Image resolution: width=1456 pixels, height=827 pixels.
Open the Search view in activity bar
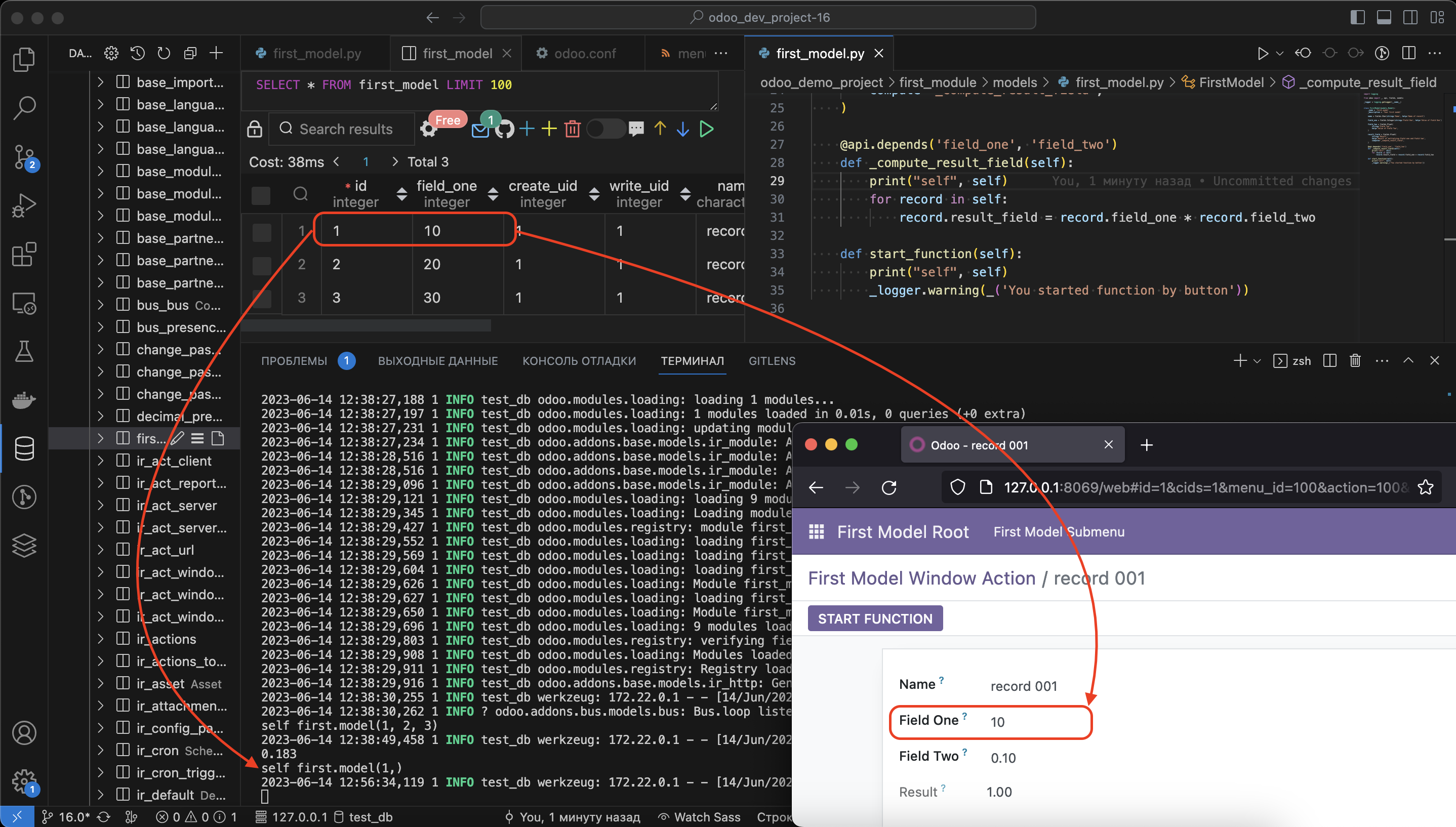pyautogui.click(x=24, y=107)
